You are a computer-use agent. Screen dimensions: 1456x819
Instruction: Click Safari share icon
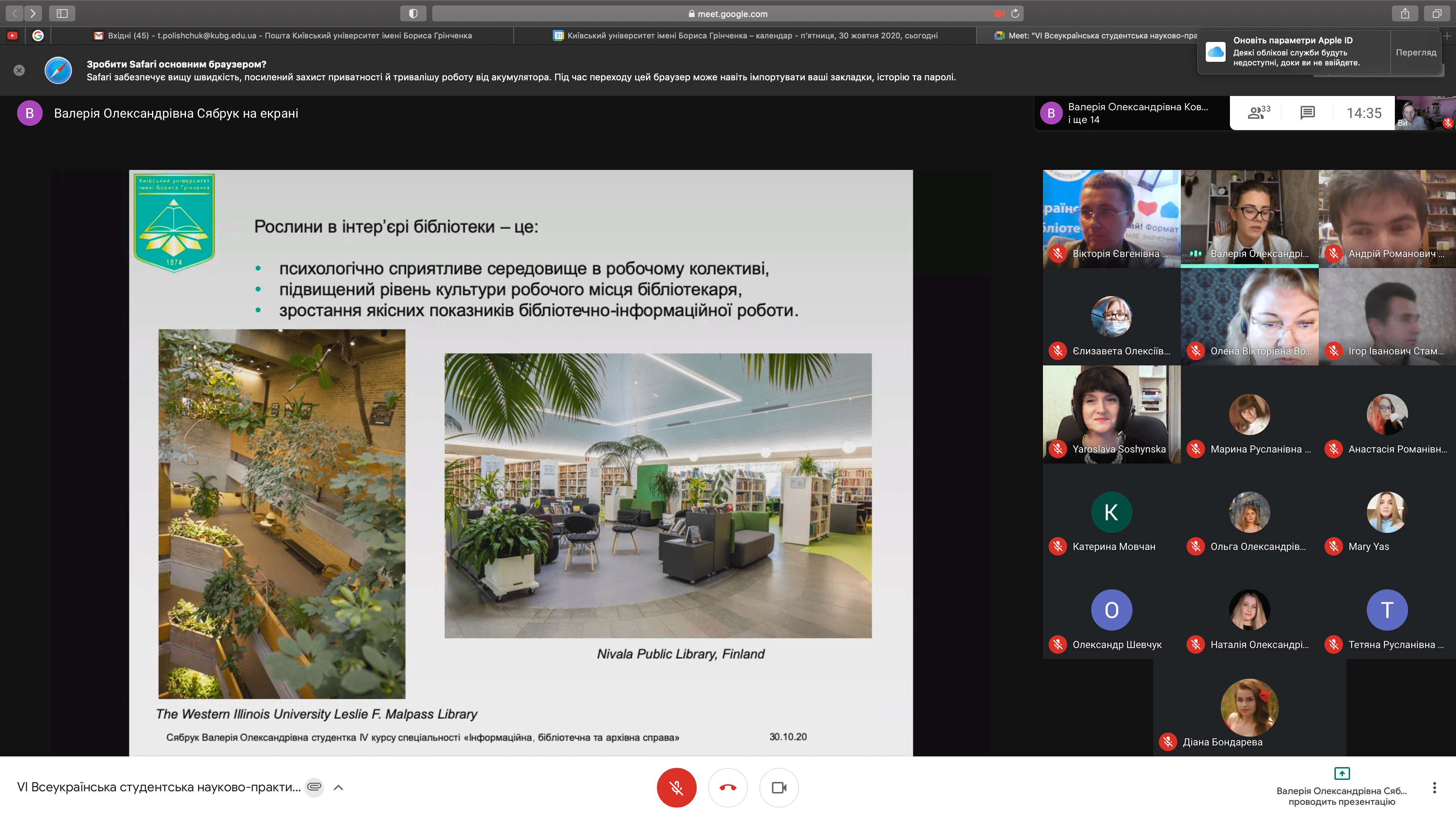coord(1404,14)
